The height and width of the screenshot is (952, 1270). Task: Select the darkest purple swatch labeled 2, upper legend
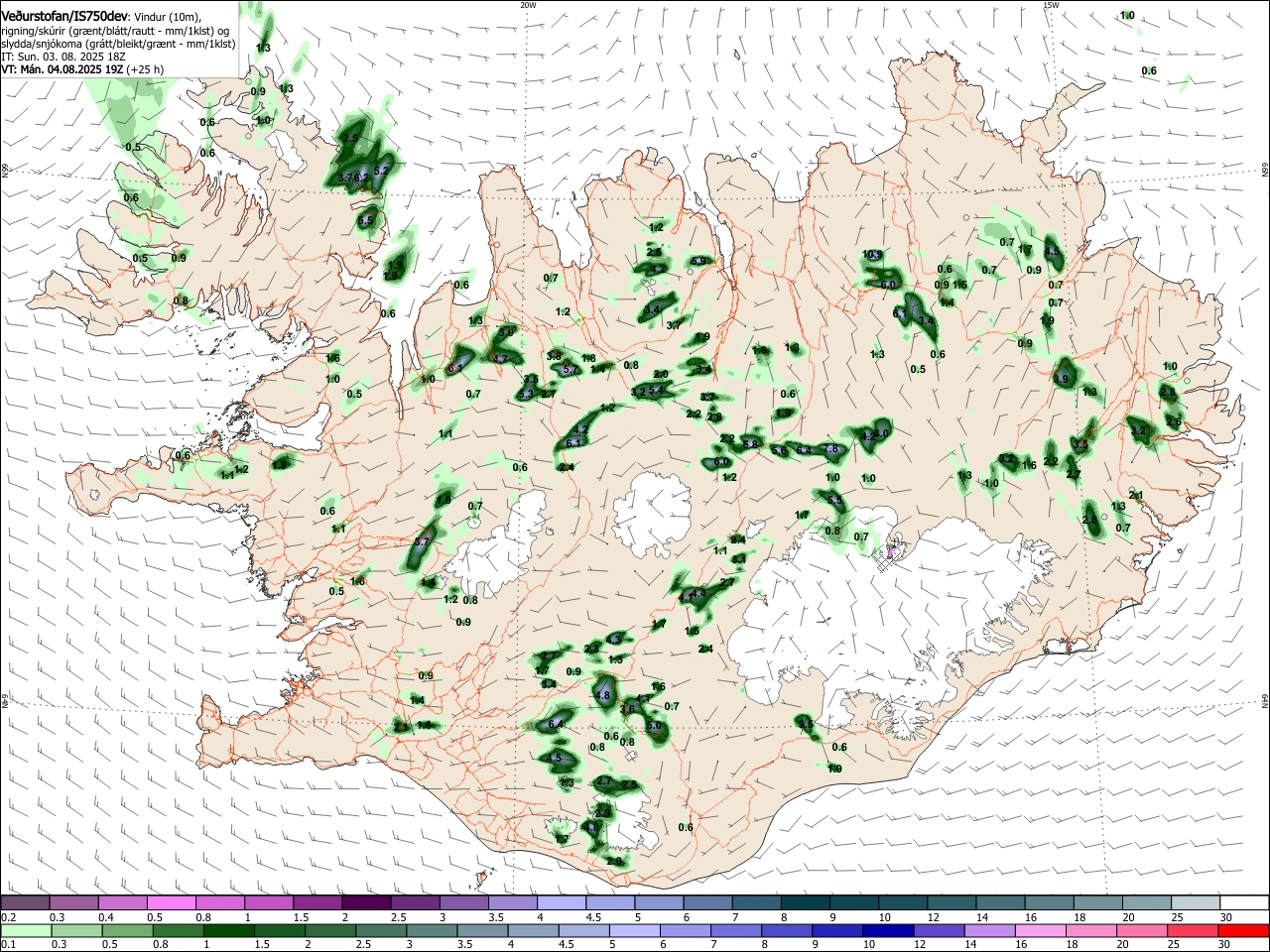(x=367, y=903)
